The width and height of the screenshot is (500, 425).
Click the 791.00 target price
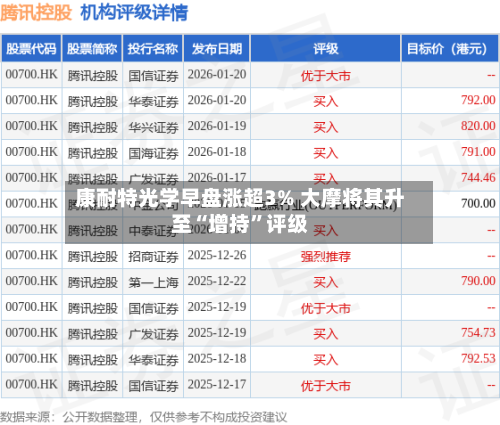(478, 152)
